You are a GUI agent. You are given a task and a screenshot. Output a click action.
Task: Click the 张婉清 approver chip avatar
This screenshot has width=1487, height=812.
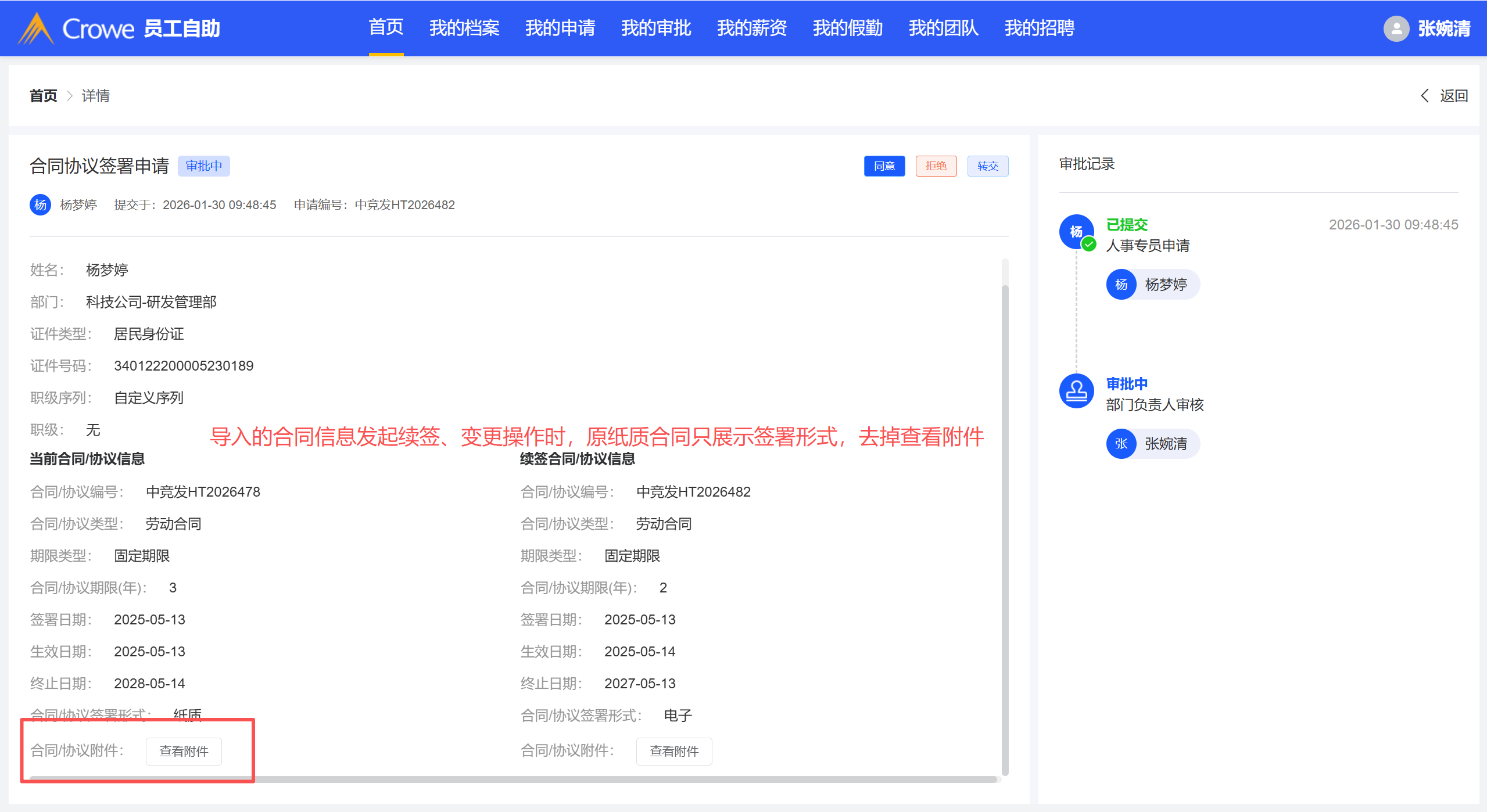click(x=1121, y=444)
